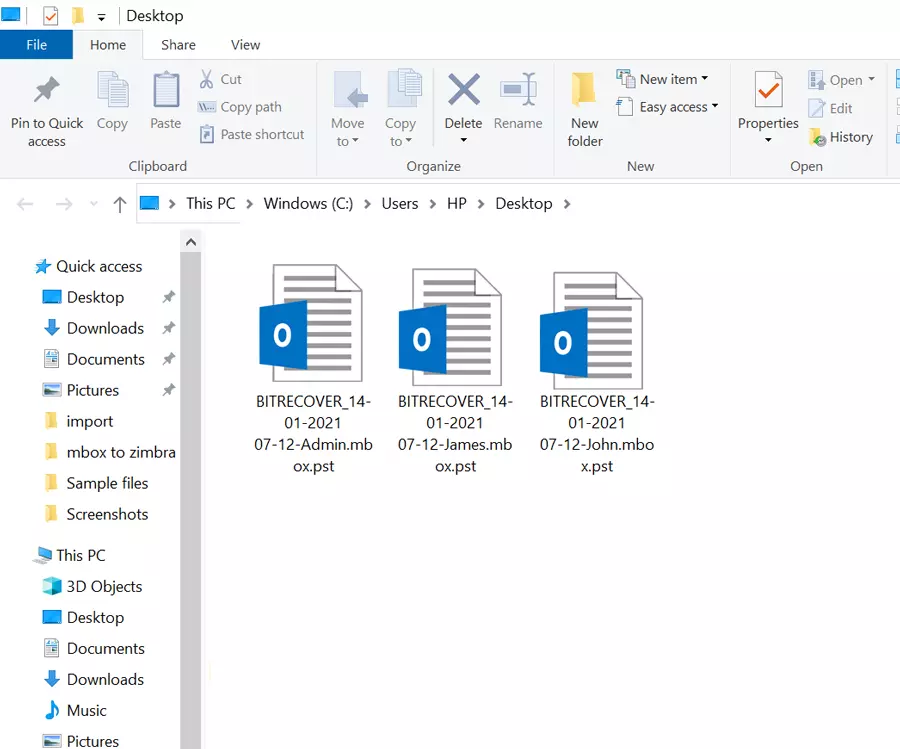The image size is (900, 749).
Task: Select This PC in navigation pane
Action: point(70,556)
